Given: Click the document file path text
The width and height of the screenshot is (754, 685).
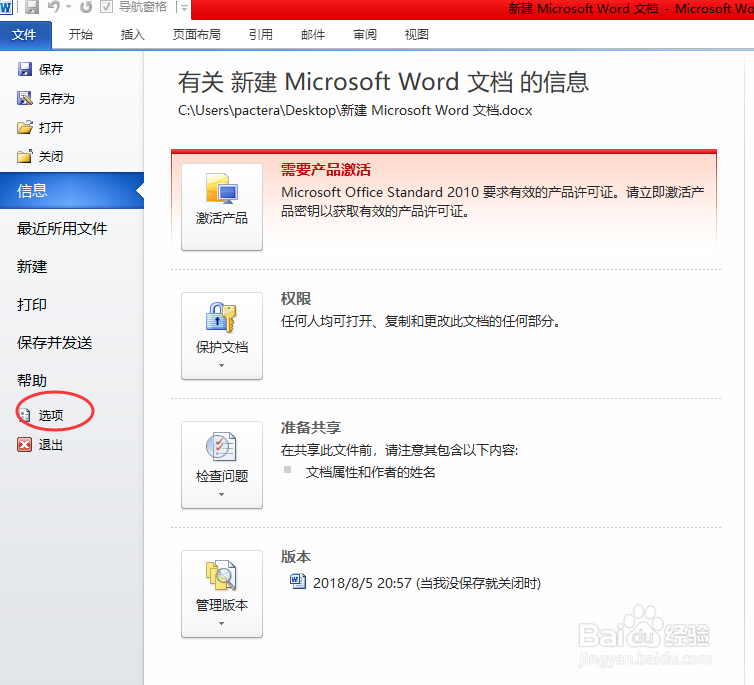Looking at the screenshot, I should point(355,111).
